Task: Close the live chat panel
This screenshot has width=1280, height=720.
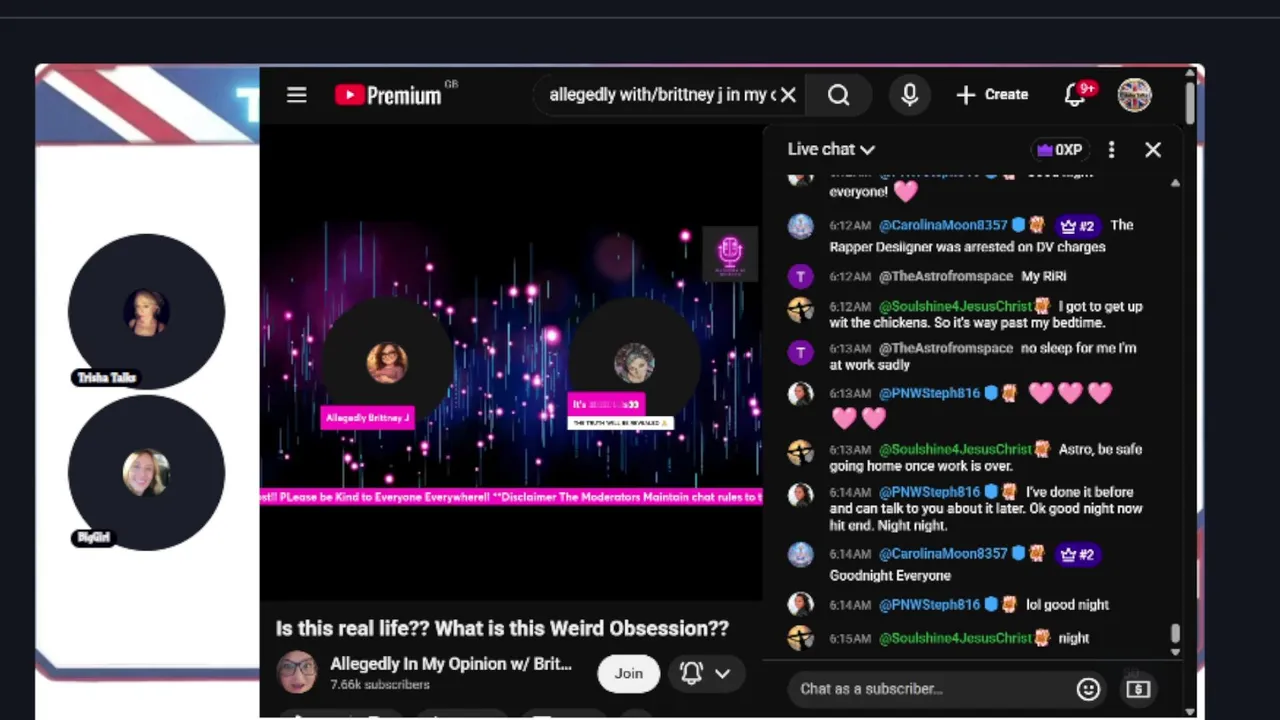Action: [x=1153, y=149]
